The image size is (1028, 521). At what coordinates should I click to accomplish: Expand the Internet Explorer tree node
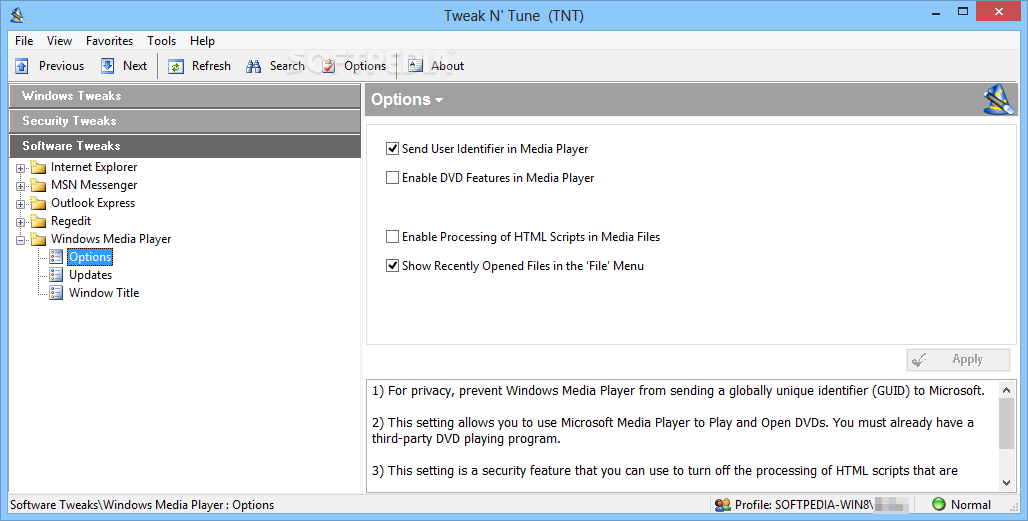click(x=20, y=168)
